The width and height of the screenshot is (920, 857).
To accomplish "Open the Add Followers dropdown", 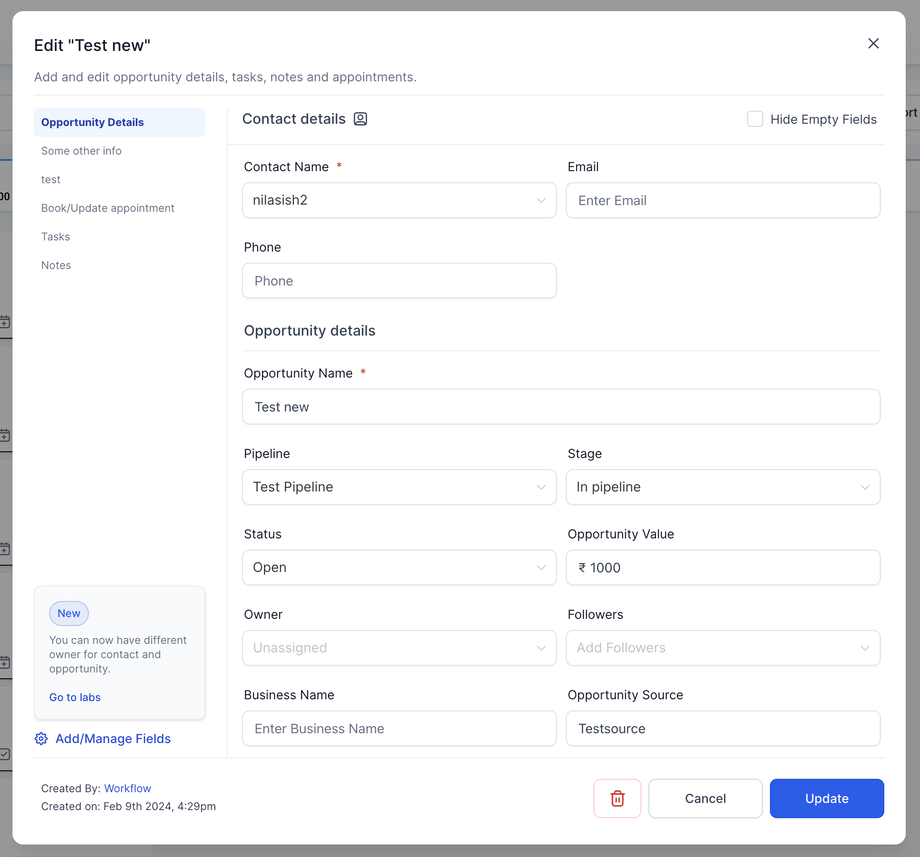I will point(722,648).
